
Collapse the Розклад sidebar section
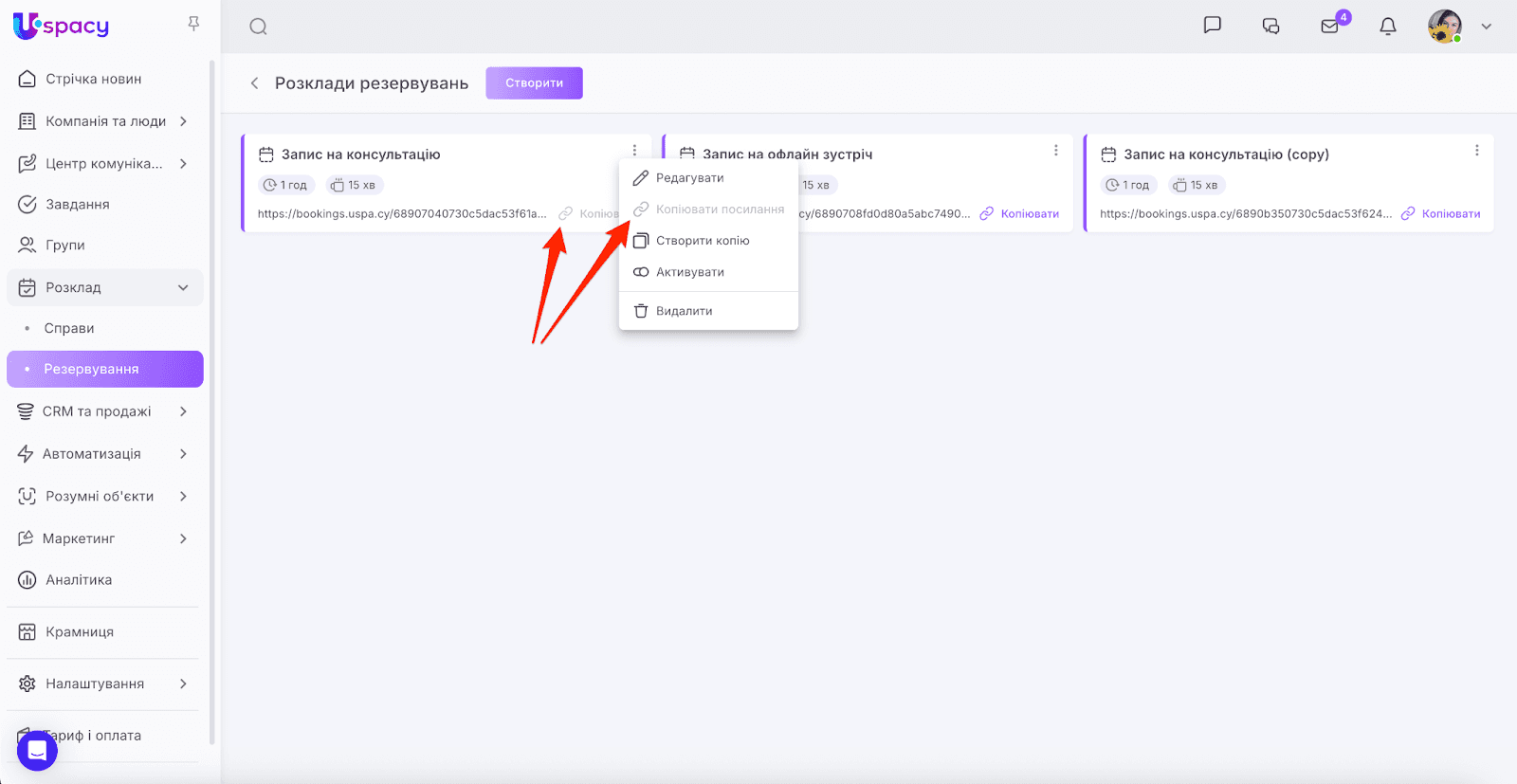point(183,288)
